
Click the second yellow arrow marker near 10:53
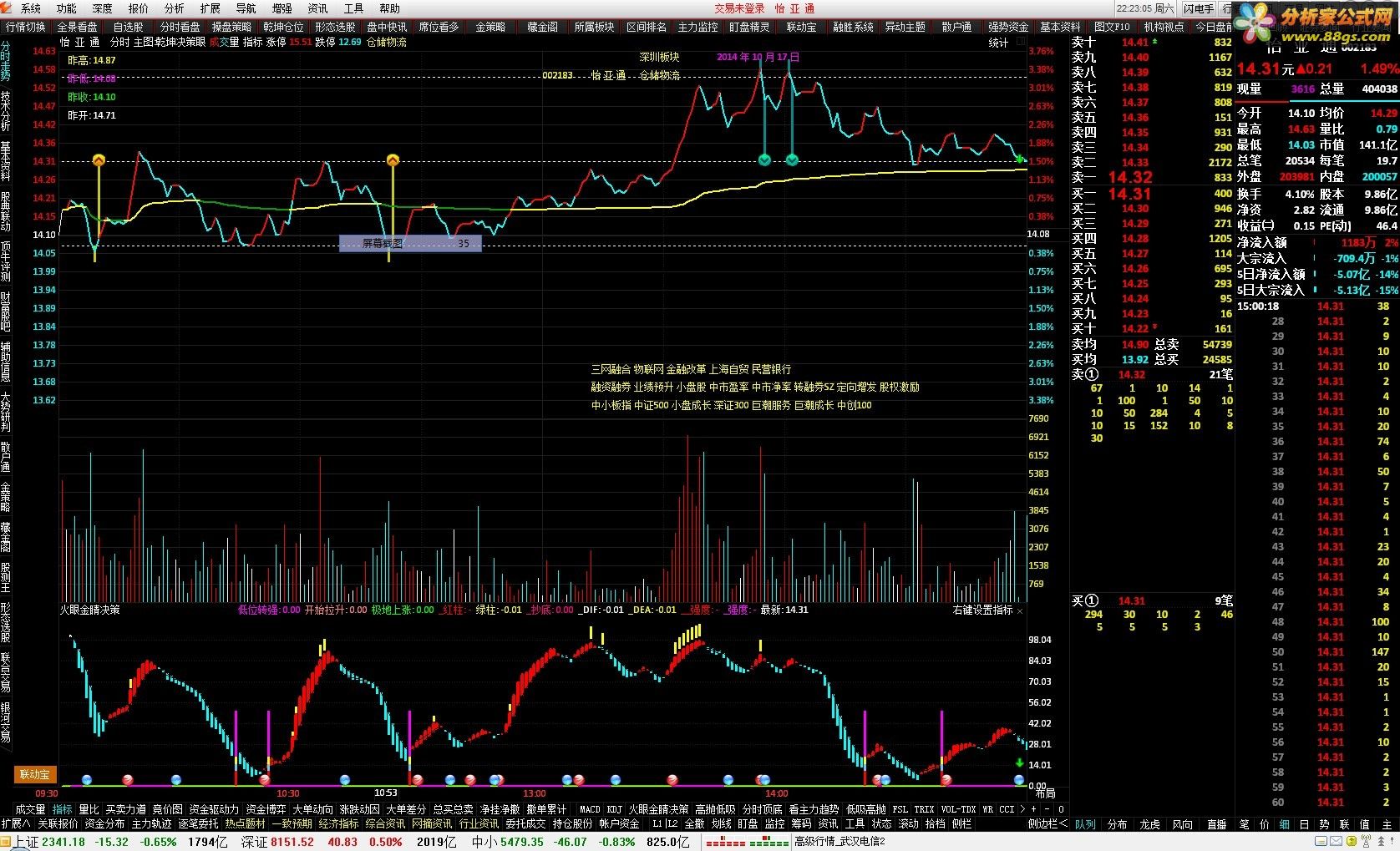(x=393, y=160)
